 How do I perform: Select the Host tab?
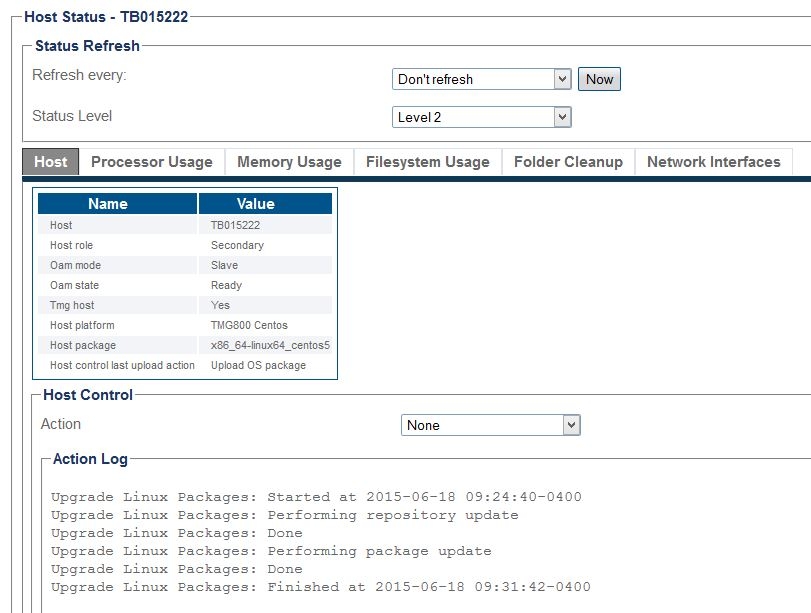point(50,162)
